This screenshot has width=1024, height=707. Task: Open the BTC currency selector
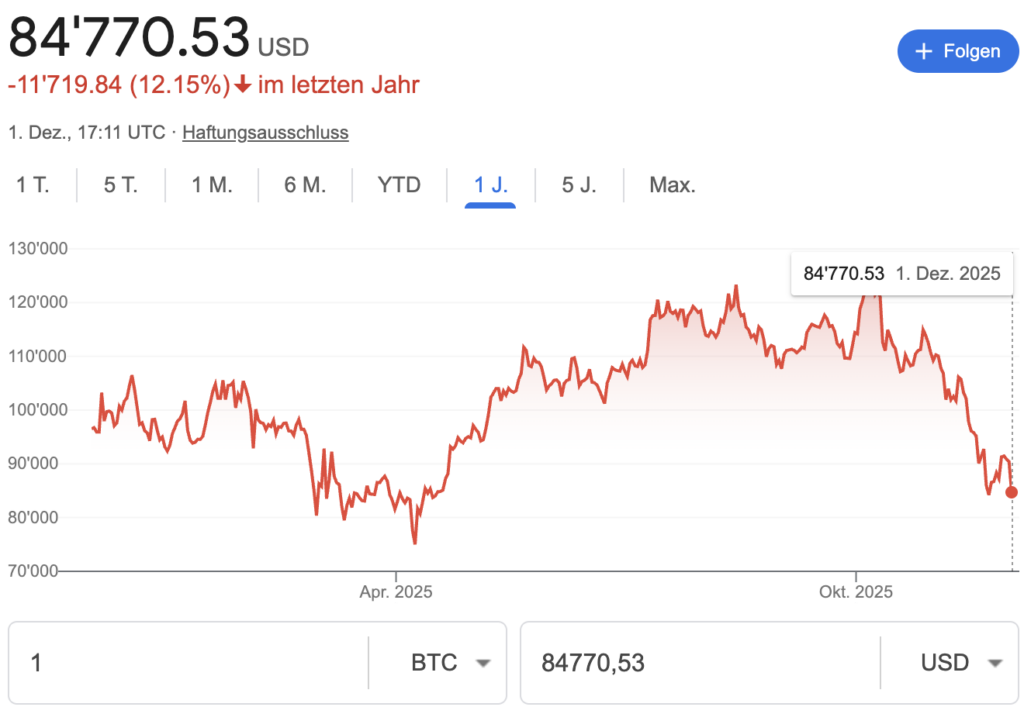click(435, 662)
